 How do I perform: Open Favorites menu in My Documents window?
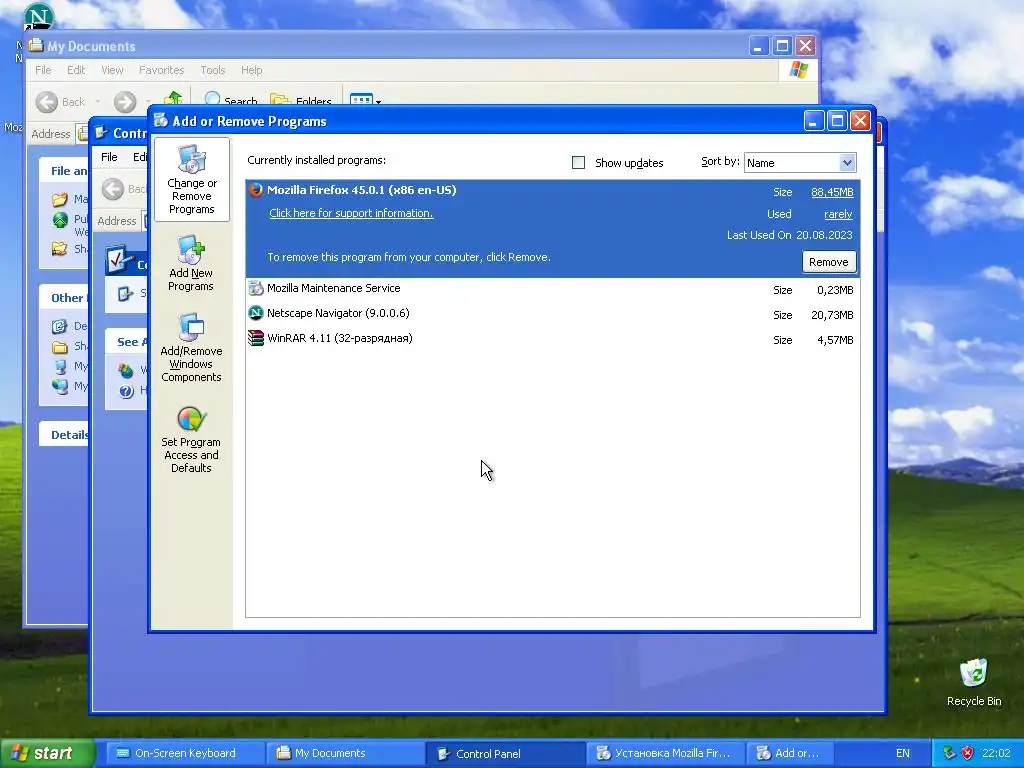(x=161, y=70)
